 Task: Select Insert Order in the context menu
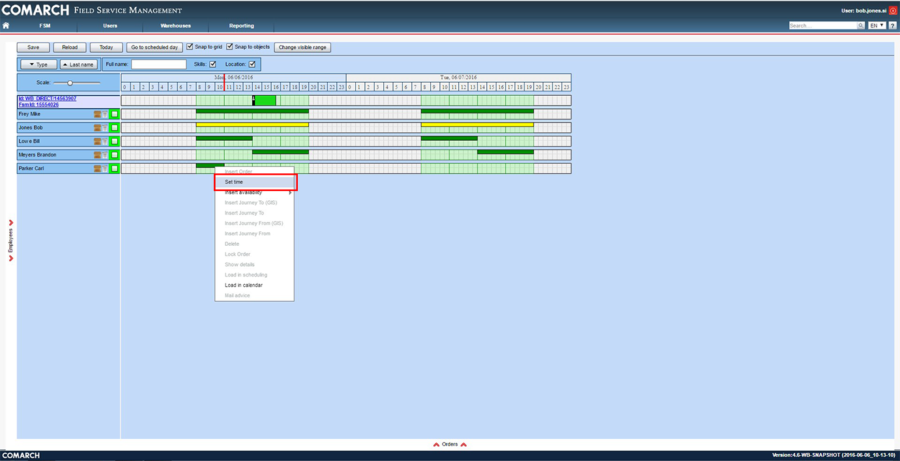[x=254, y=172]
